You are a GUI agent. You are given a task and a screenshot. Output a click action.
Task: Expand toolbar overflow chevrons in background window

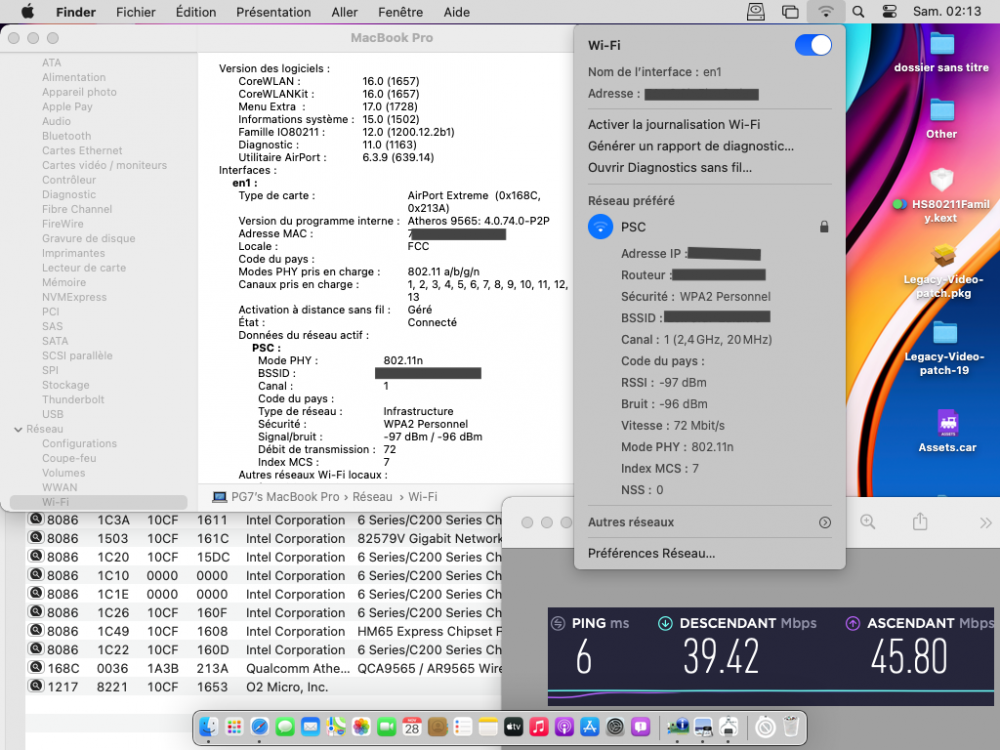986,523
